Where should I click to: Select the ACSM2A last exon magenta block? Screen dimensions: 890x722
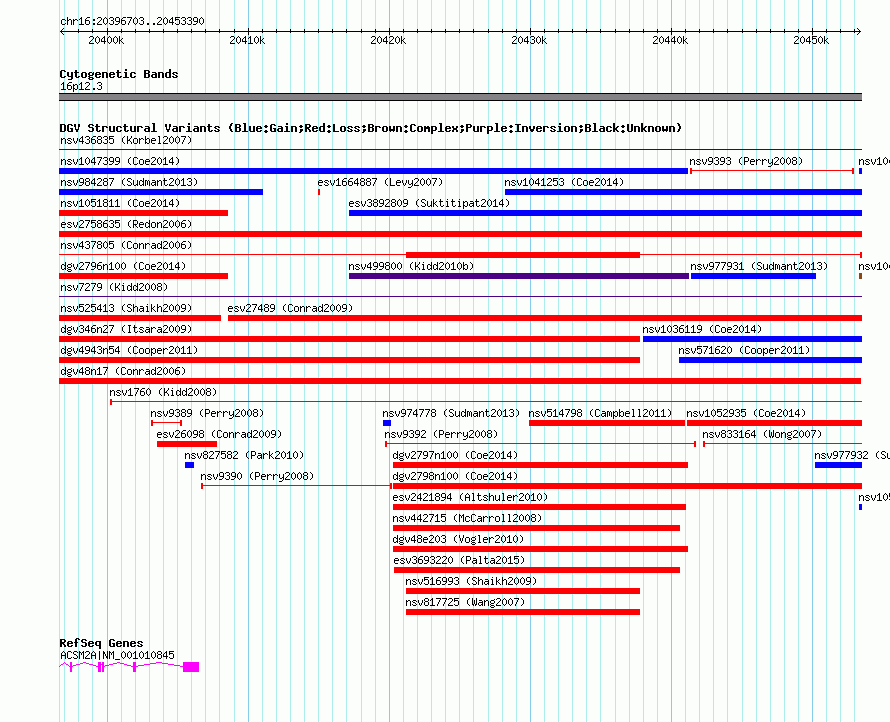(x=191, y=667)
